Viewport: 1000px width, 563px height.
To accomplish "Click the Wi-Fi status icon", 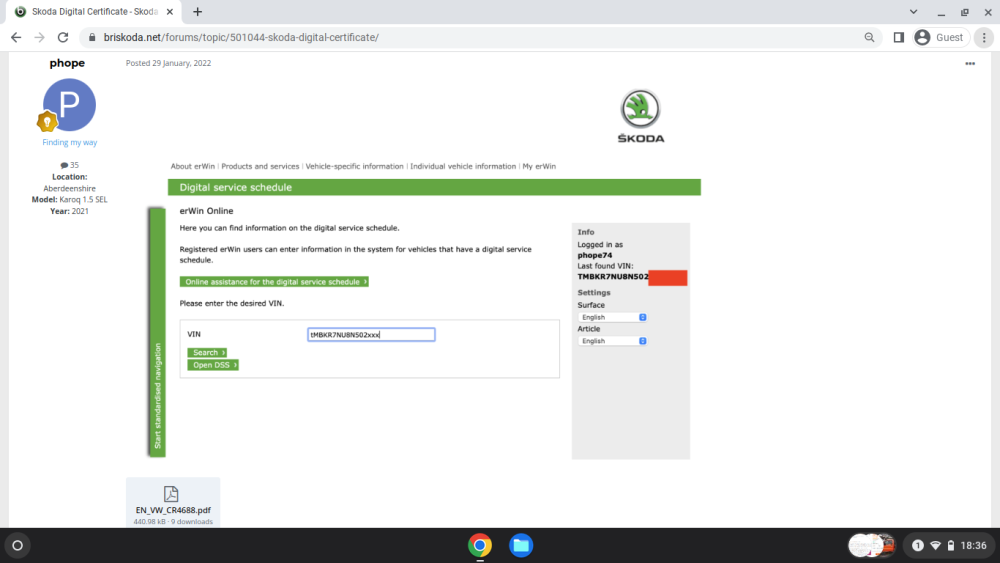I will (936, 546).
